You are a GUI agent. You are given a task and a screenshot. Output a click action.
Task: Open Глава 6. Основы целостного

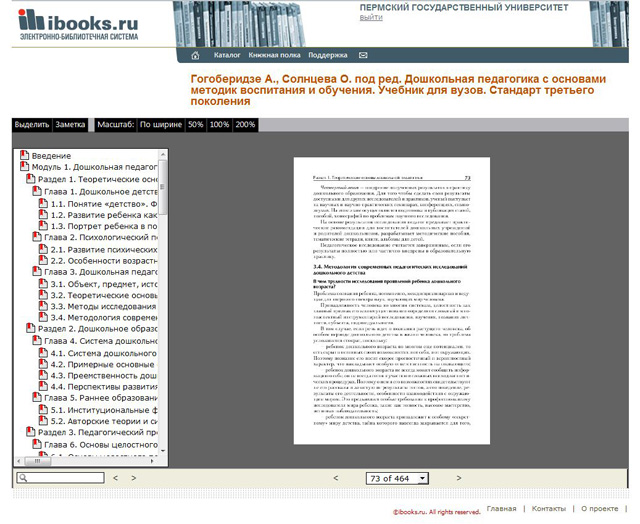100,444
